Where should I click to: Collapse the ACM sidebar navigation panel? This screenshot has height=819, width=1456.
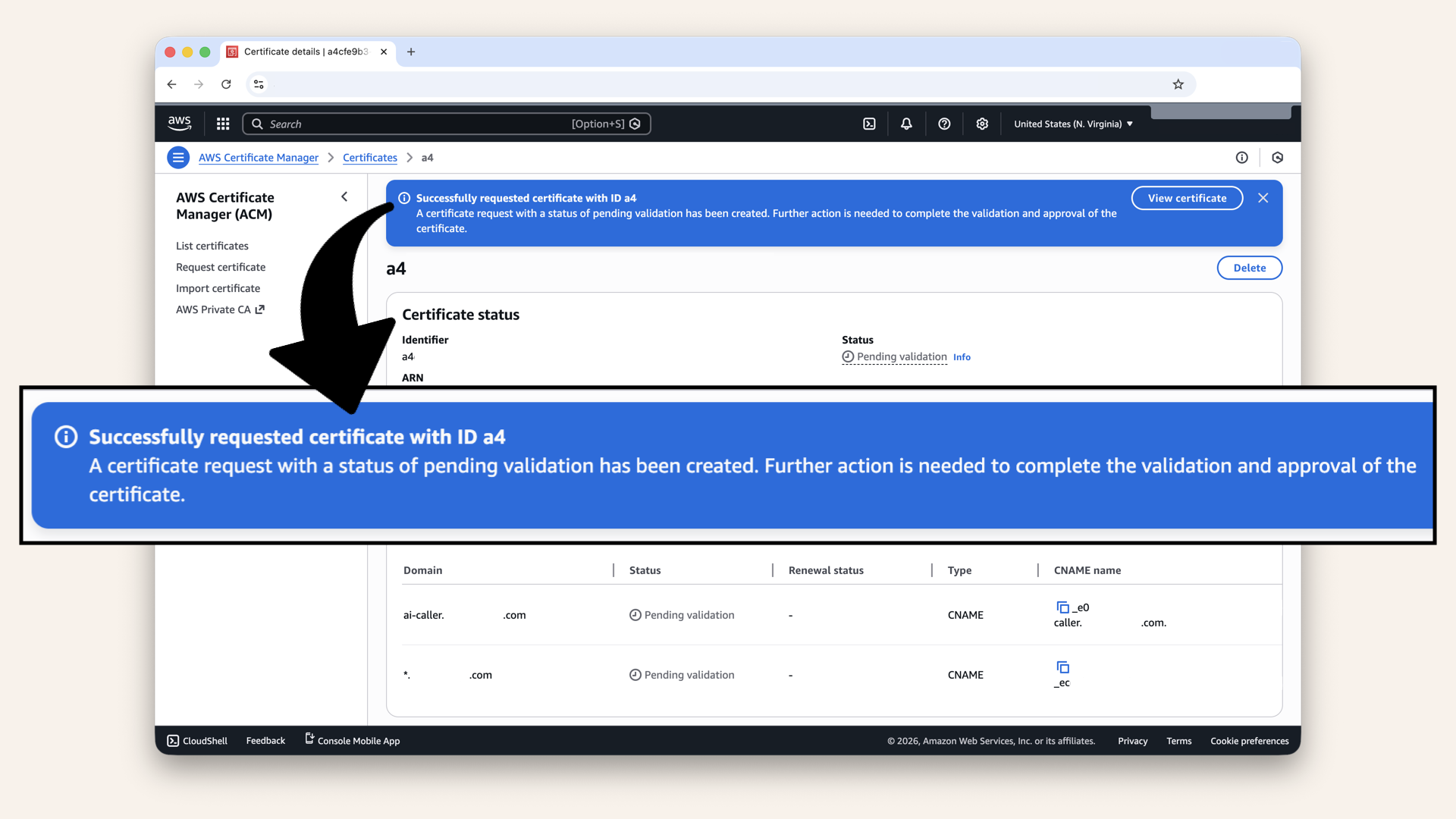click(344, 196)
